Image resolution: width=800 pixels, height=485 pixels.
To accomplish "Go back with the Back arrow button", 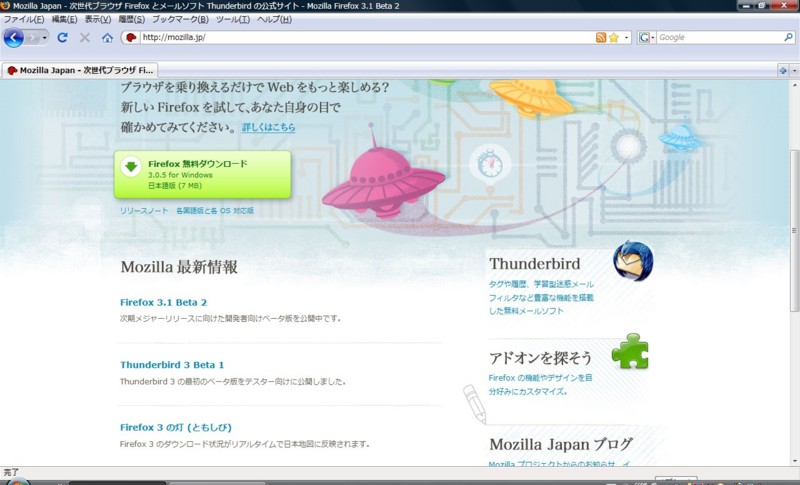I will coord(14,37).
